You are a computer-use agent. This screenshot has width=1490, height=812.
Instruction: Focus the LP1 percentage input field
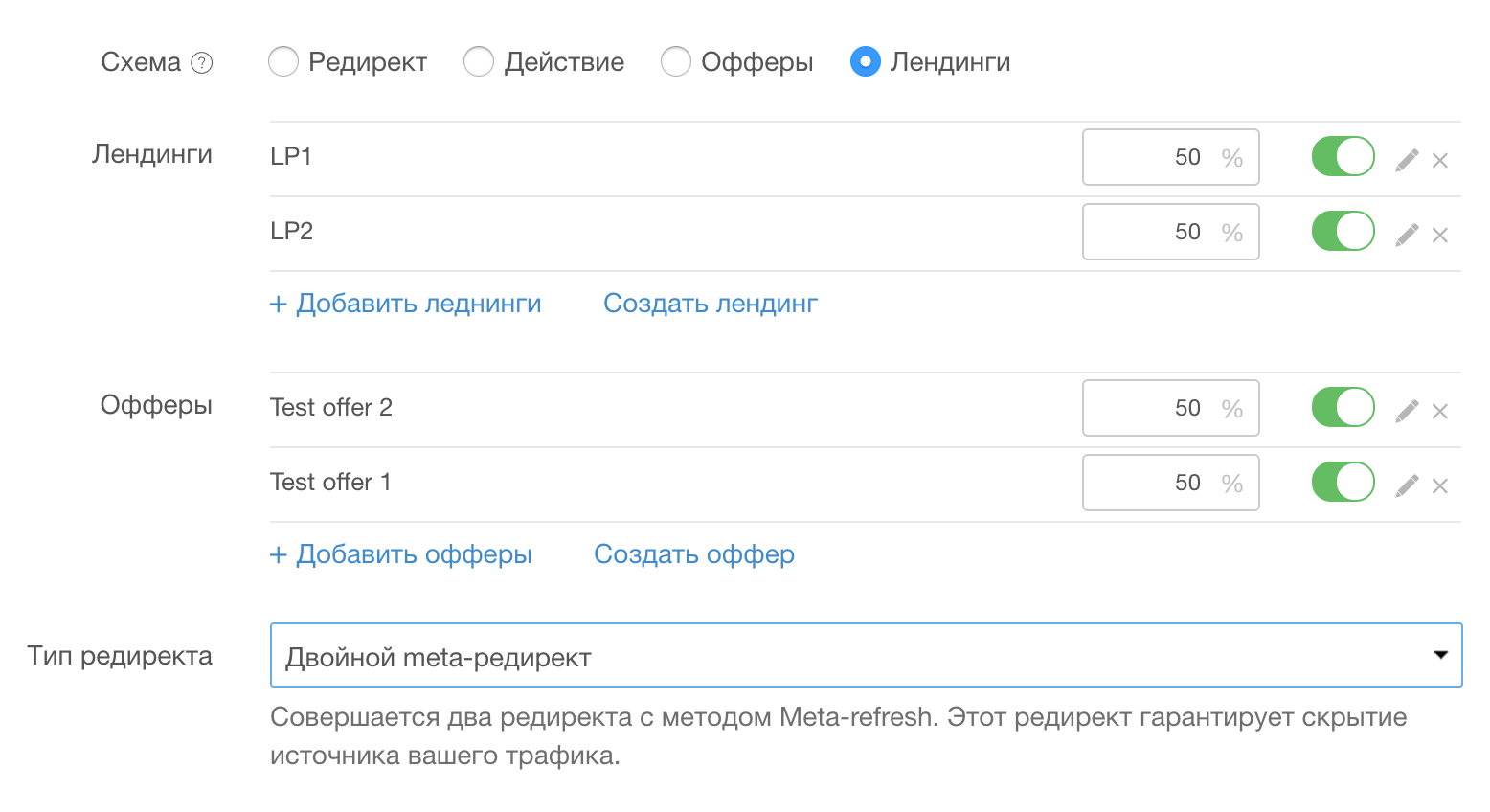(1170, 157)
